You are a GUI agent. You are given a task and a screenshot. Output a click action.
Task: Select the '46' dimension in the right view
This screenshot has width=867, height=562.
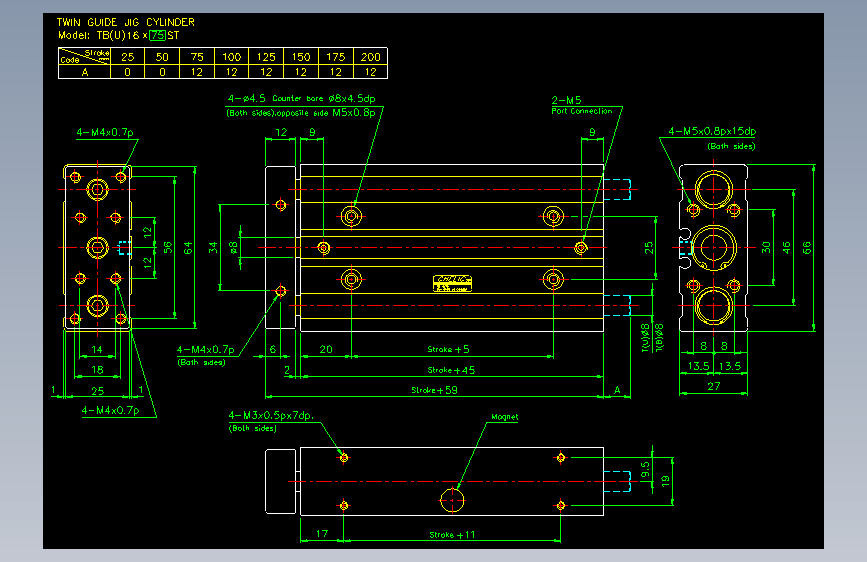(x=786, y=247)
